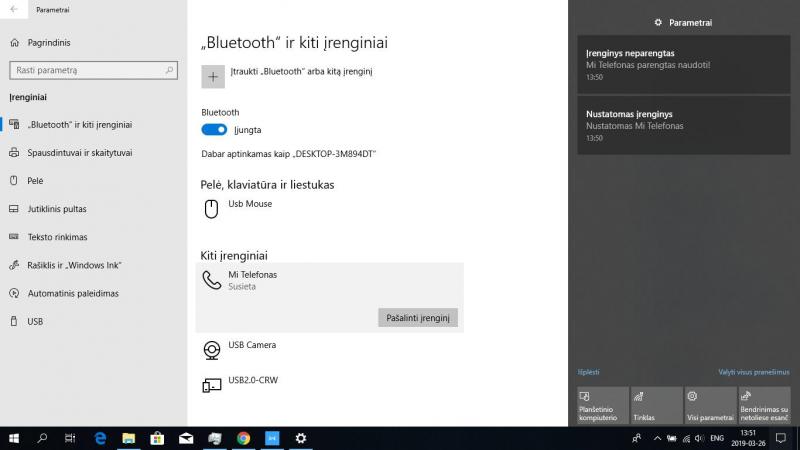
Task: Open Pagrindinis home icon
Action: [x=14, y=43]
